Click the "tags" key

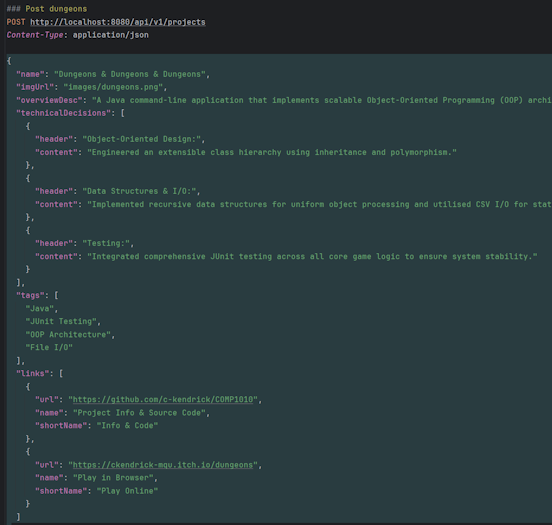30,295
